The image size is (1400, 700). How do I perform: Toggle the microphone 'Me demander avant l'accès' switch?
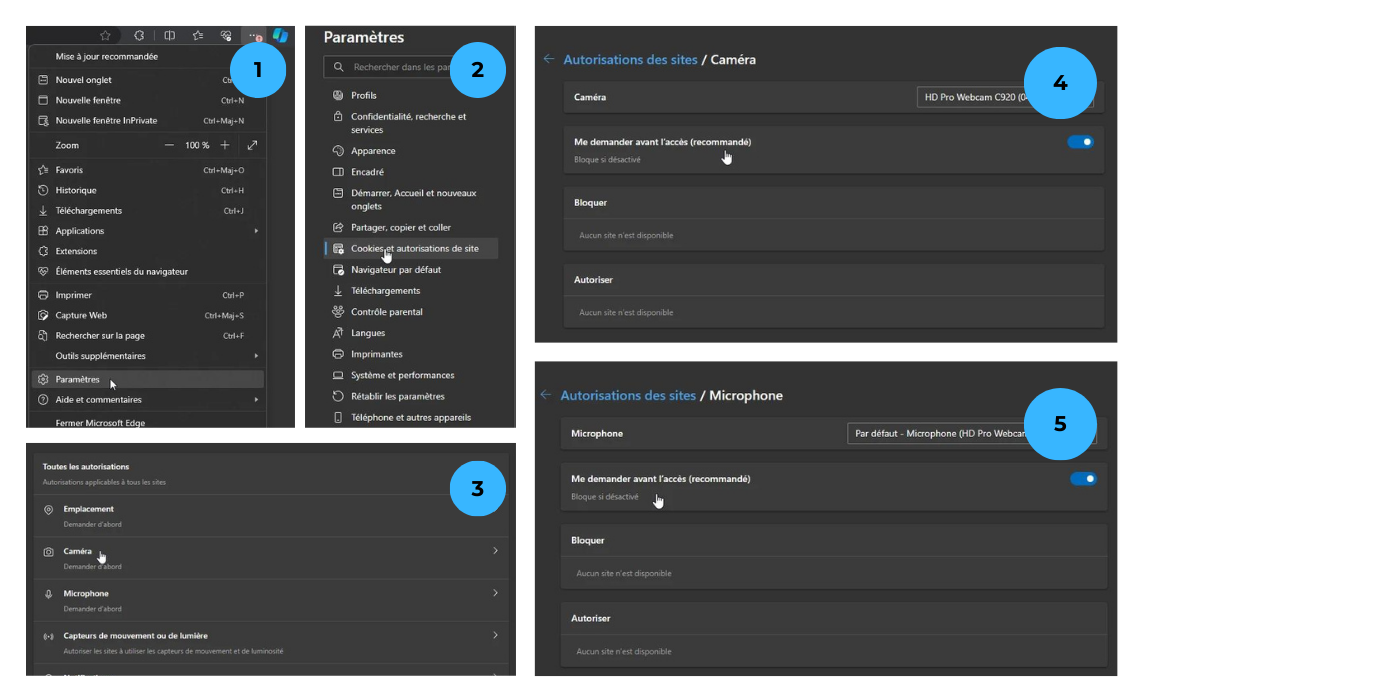(x=1083, y=479)
